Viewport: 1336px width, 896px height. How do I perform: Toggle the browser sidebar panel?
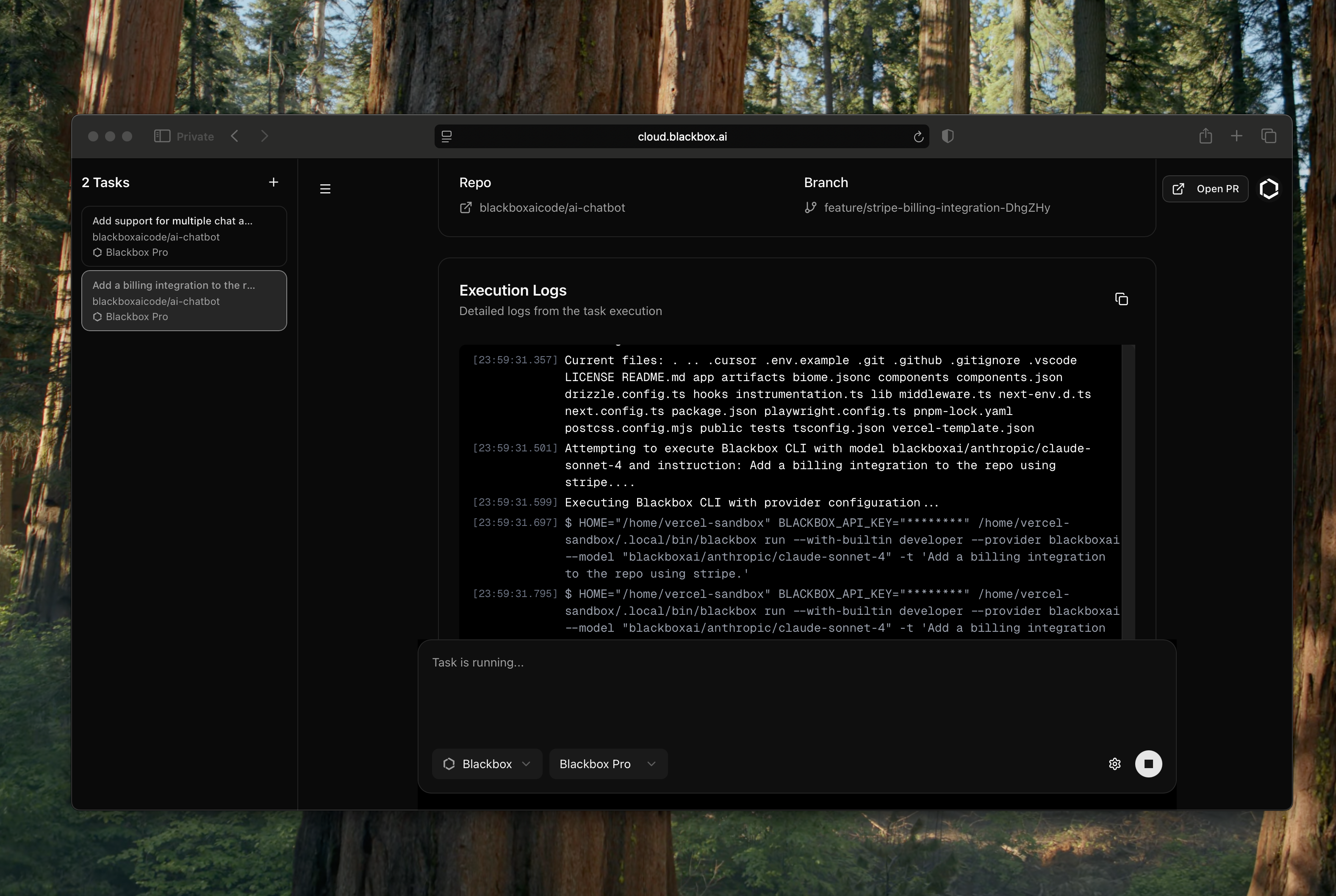point(162,137)
